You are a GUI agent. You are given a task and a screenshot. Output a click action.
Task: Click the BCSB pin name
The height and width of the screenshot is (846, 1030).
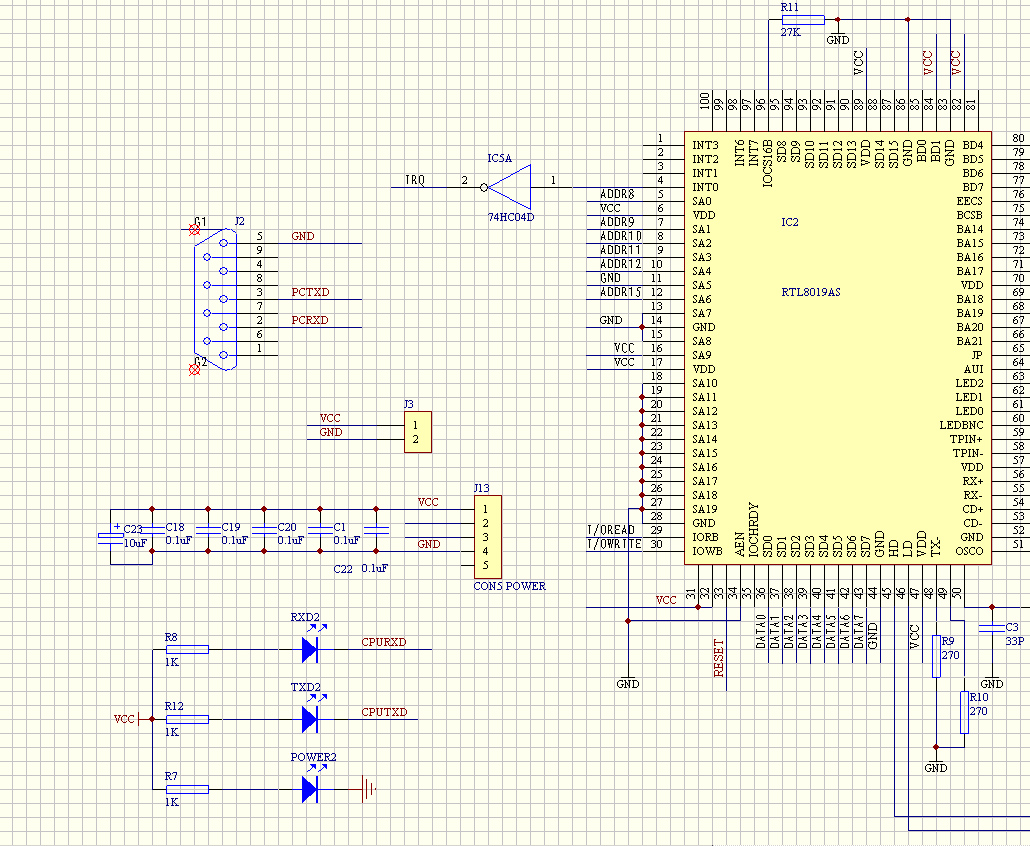click(970, 215)
